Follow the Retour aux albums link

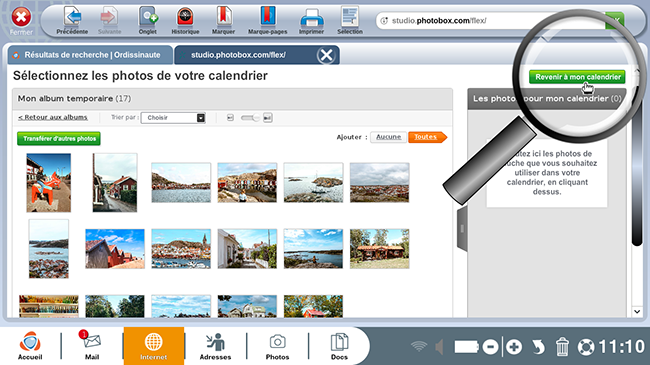pos(53,117)
